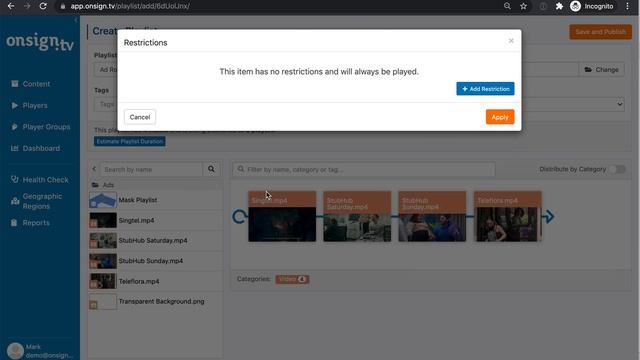Viewport: 640px width, 360px height.
Task: Open Players in the sidebar
Action: pos(35,105)
